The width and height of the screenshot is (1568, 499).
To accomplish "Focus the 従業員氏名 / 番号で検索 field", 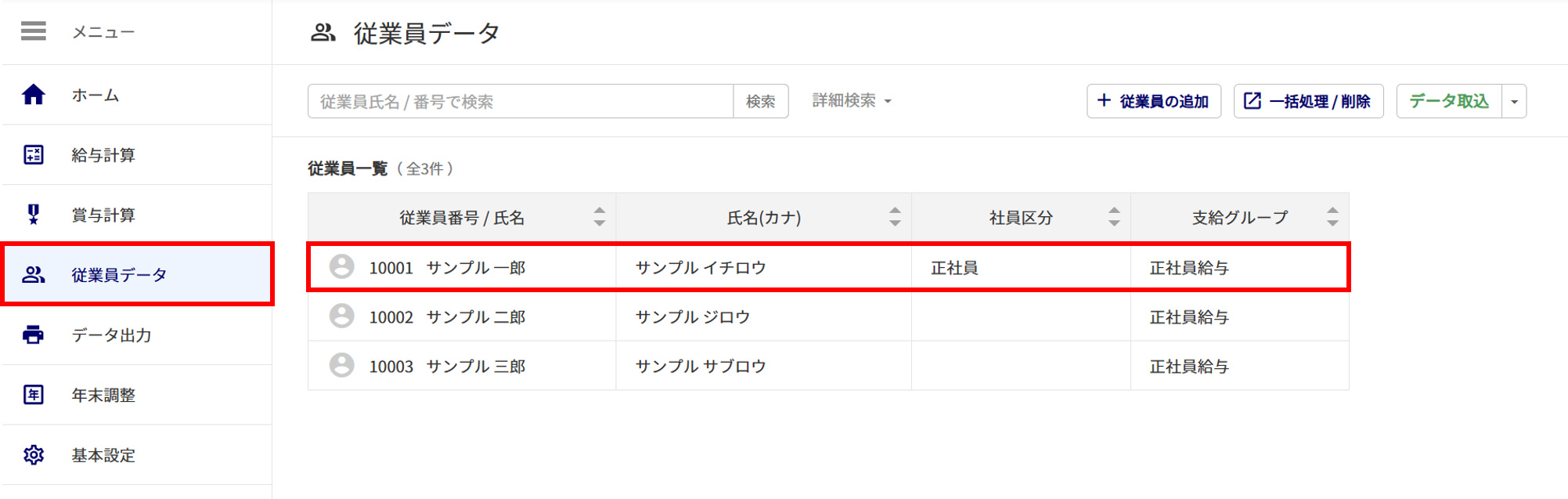I will click(521, 102).
